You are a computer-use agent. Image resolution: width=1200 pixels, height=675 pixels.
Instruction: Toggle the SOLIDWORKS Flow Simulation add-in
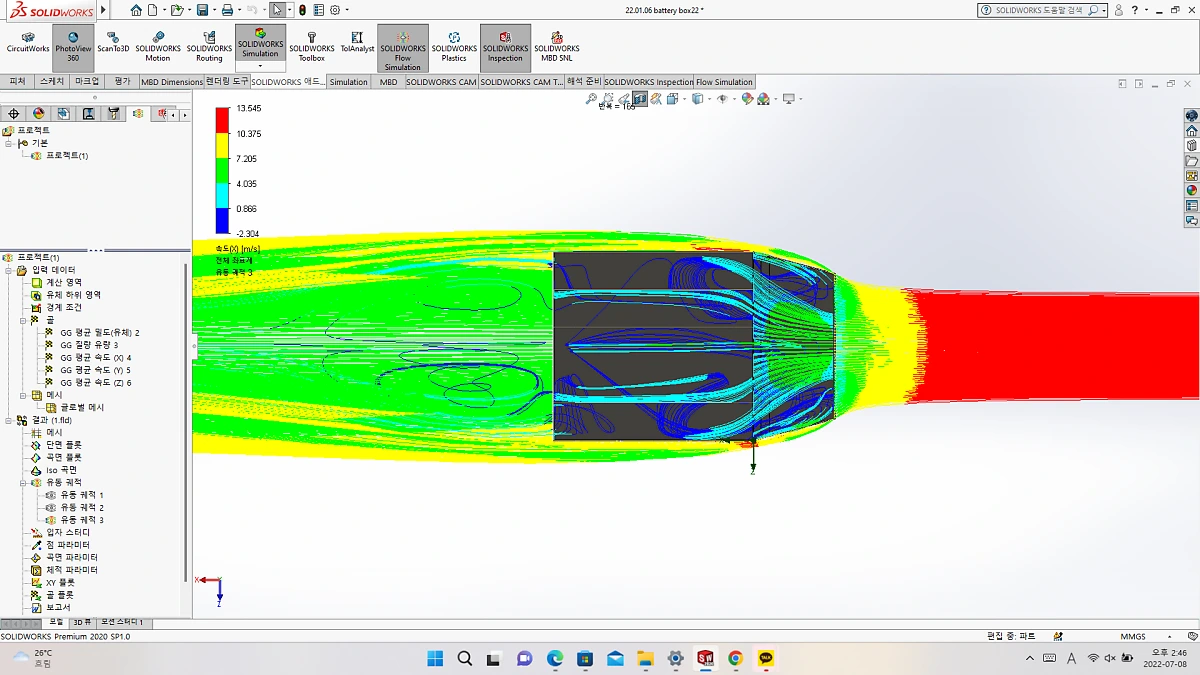pyautogui.click(x=403, y=48)
